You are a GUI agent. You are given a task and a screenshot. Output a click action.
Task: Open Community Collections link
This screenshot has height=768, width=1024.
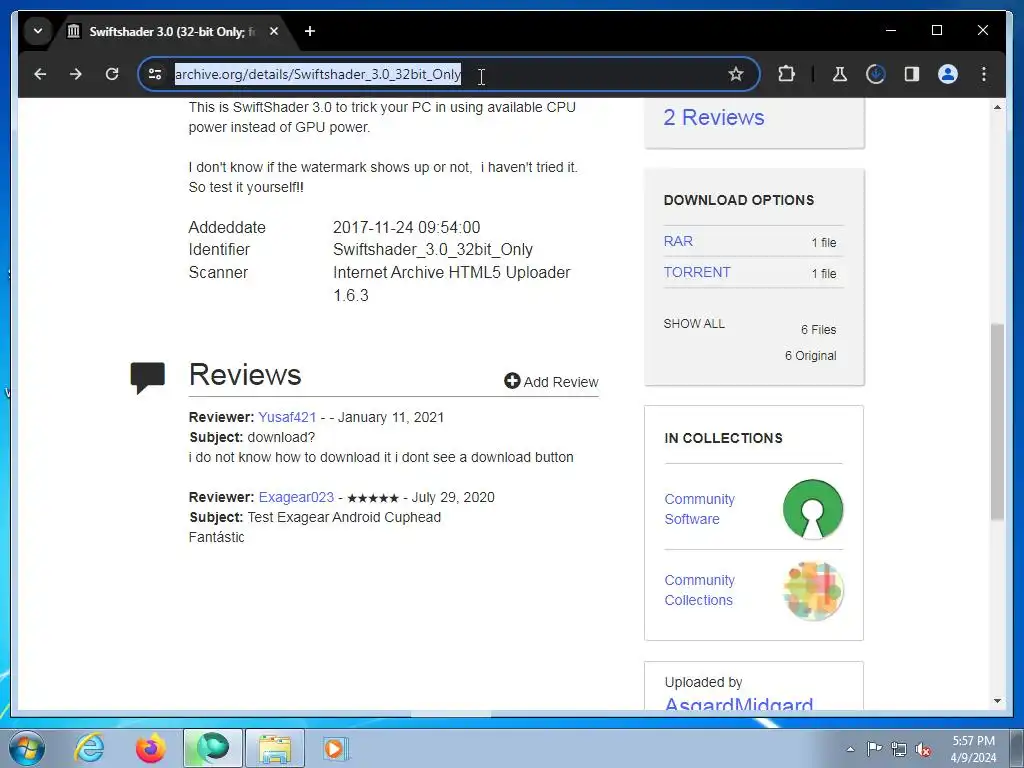(699, 590)
